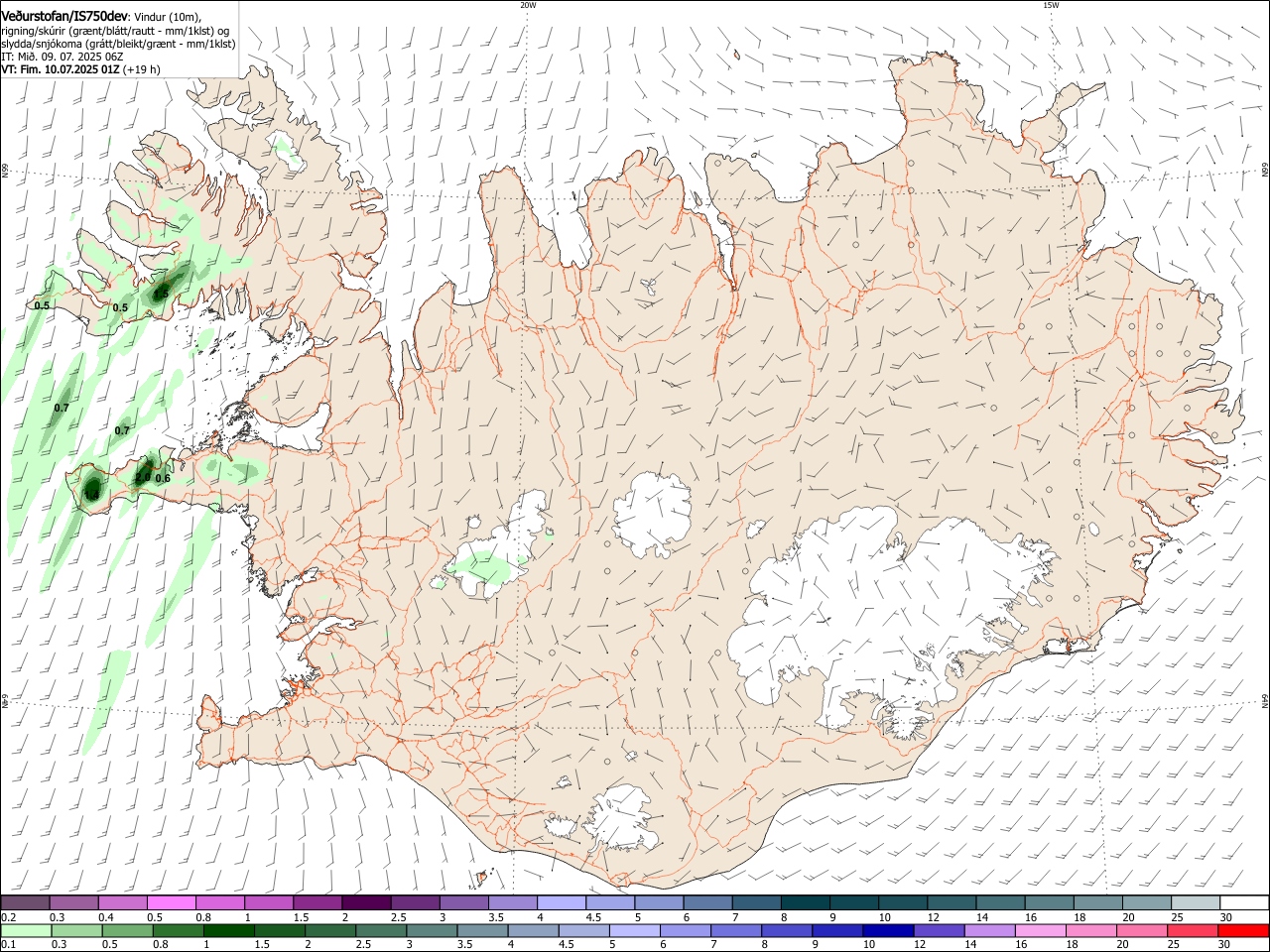This screenshot has width=1270, height=952.
Task: Click the 15W longitude label
Action: tap(1051, 5)
